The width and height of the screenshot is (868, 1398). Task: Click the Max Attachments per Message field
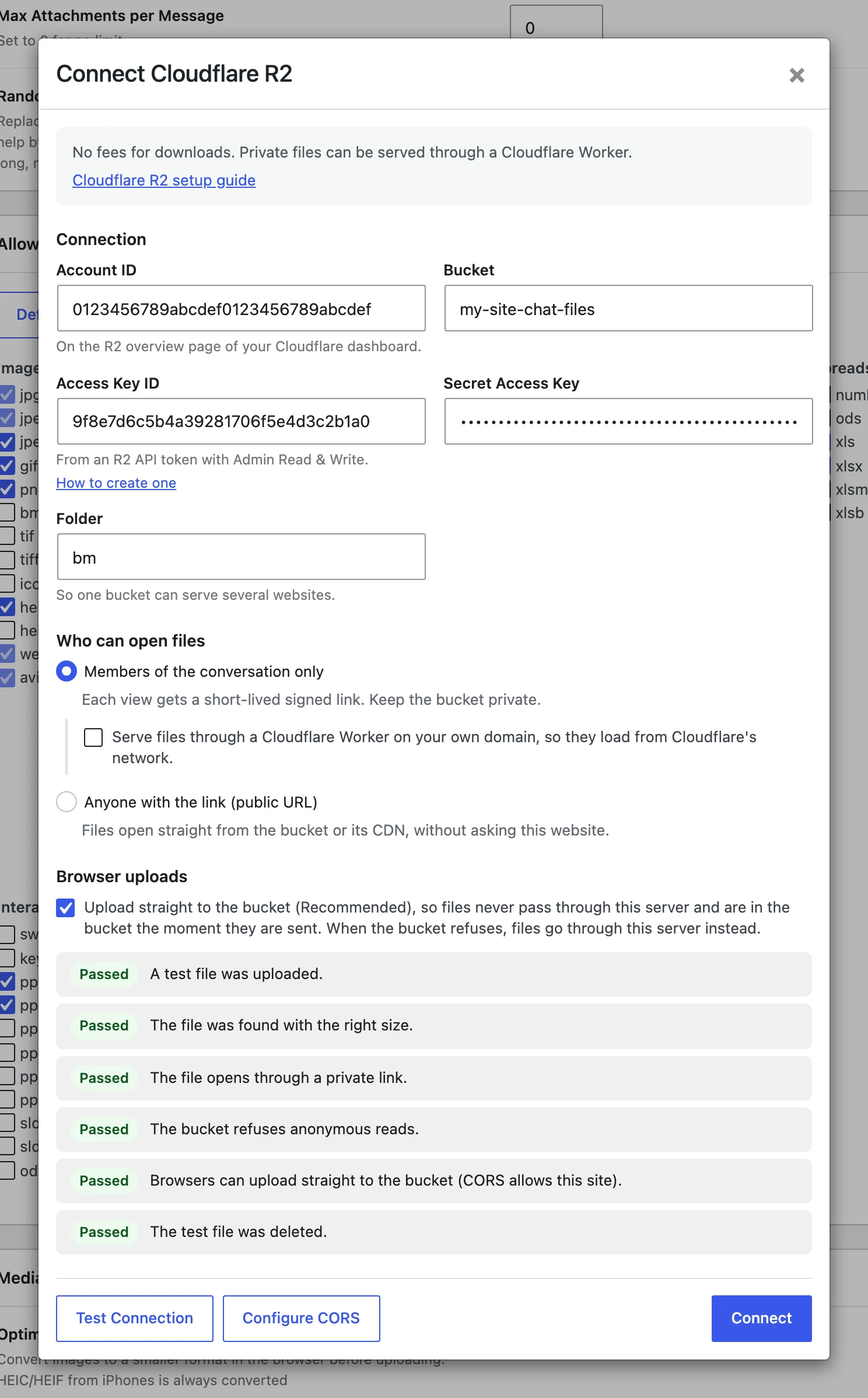point(556,22)
